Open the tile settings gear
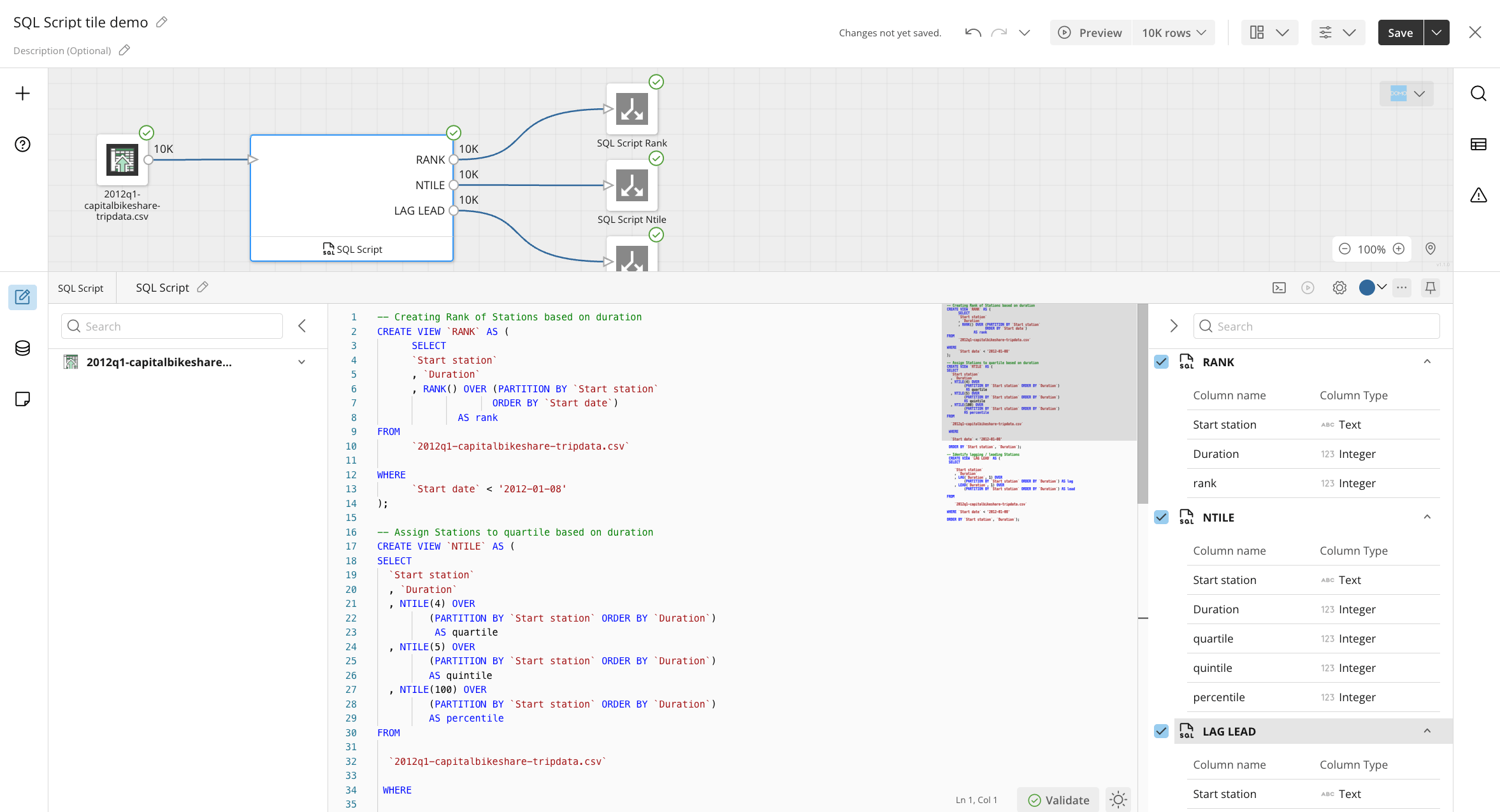This screenshot has height=812, width=1500. 1339,288
